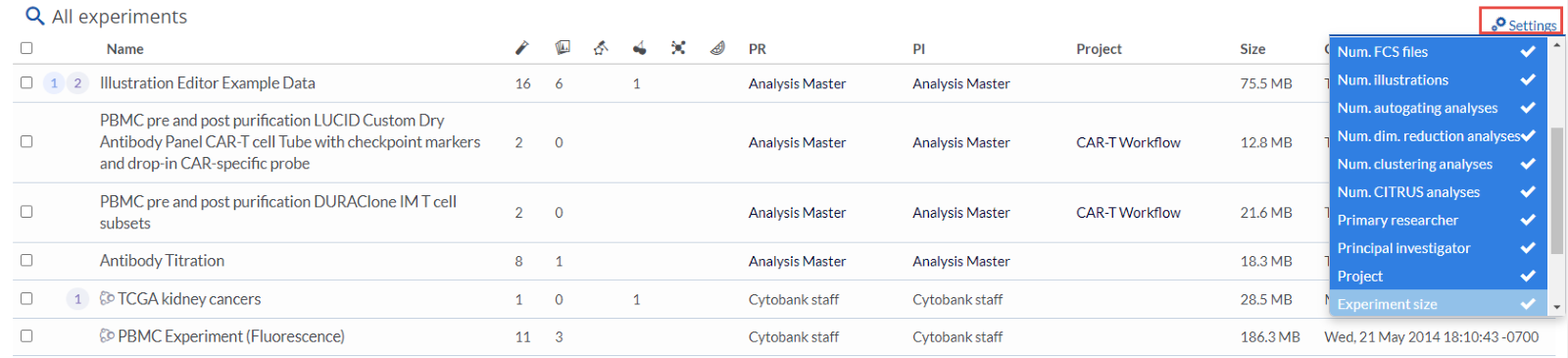Sort by the network clustering analyses column icon

point(678,47)
